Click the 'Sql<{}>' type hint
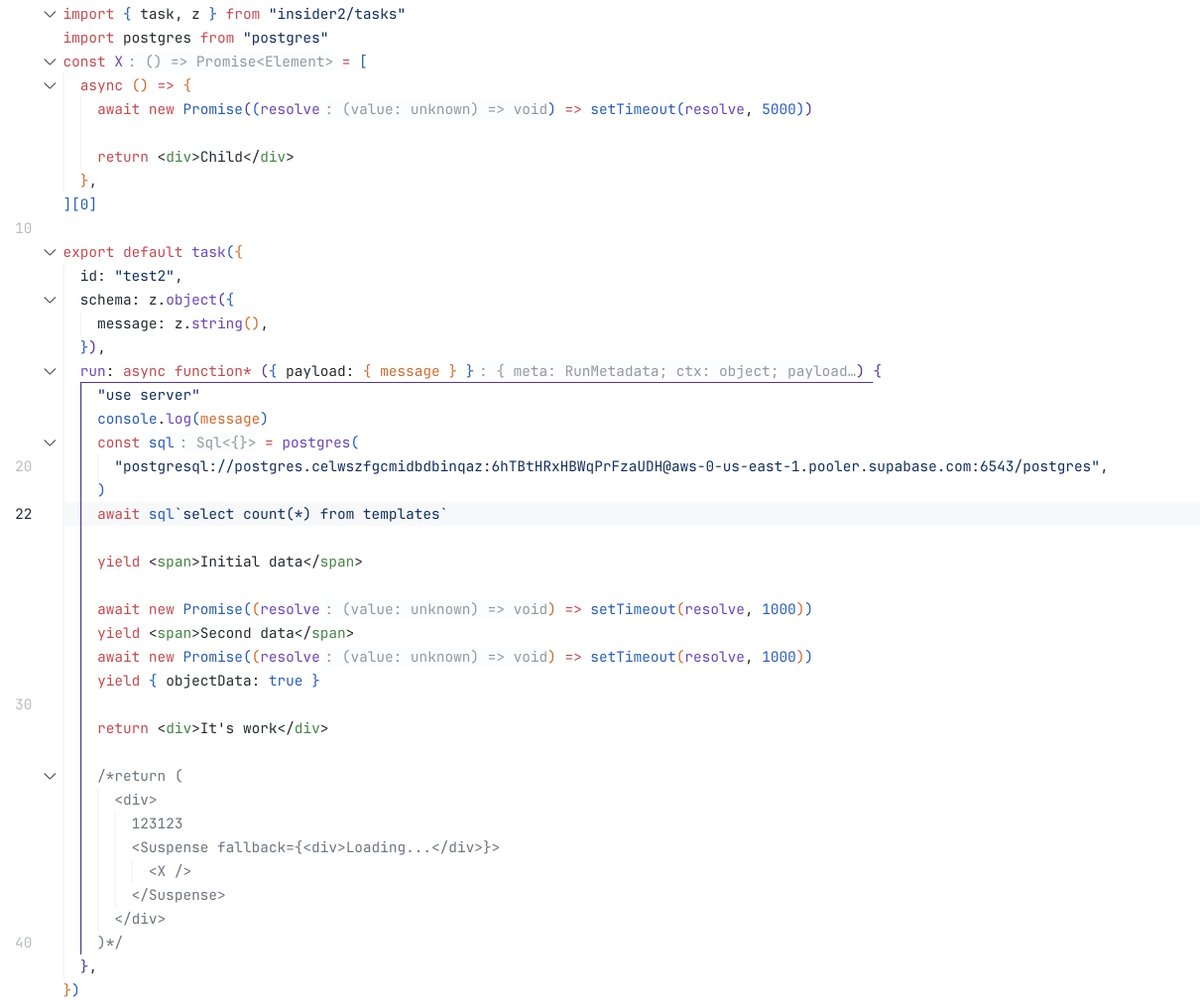 click(x=226, y=443)
